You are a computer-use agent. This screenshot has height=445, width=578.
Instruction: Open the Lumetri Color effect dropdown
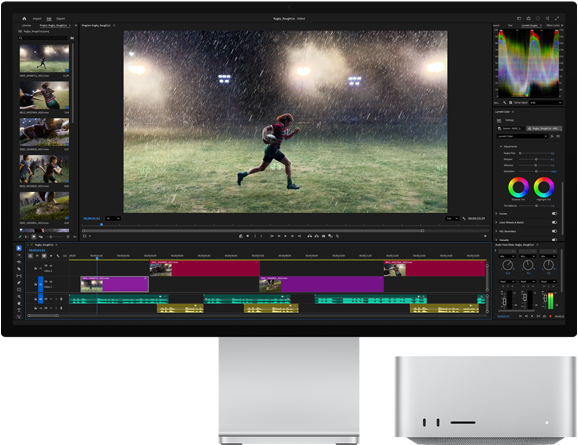(522, 136)
